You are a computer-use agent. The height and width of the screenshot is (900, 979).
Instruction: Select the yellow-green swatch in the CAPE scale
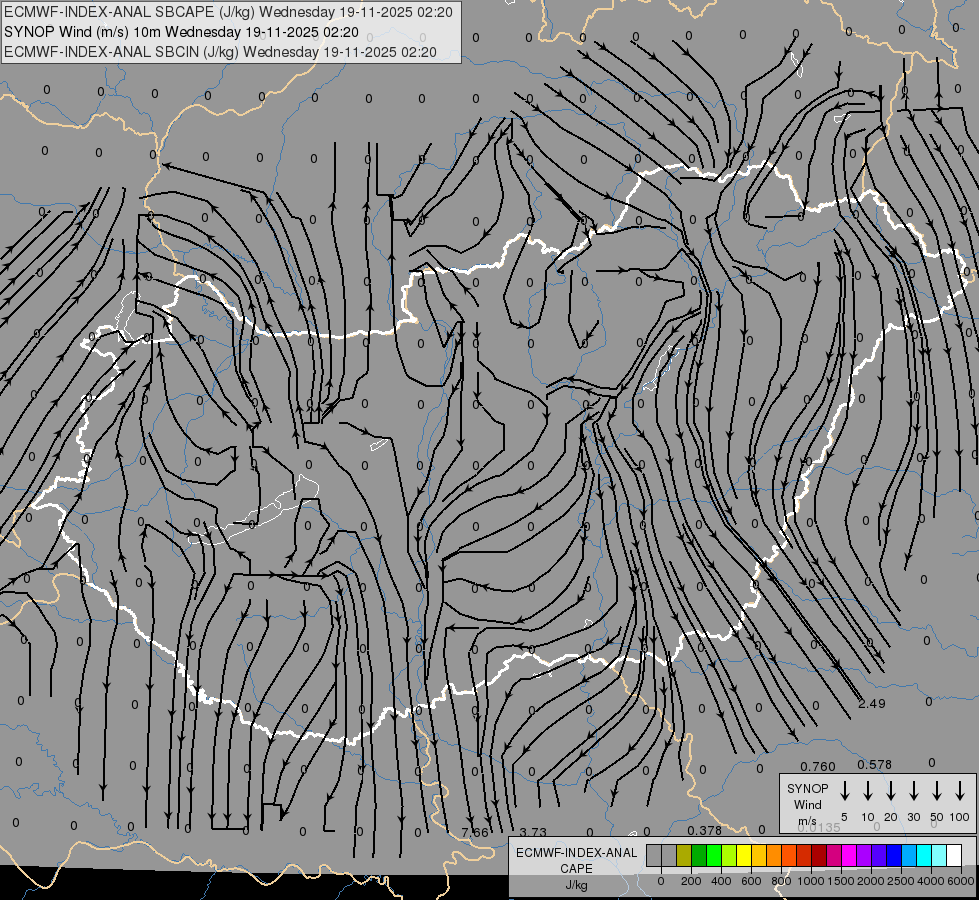pyautogui.click(x=729, y=855)
